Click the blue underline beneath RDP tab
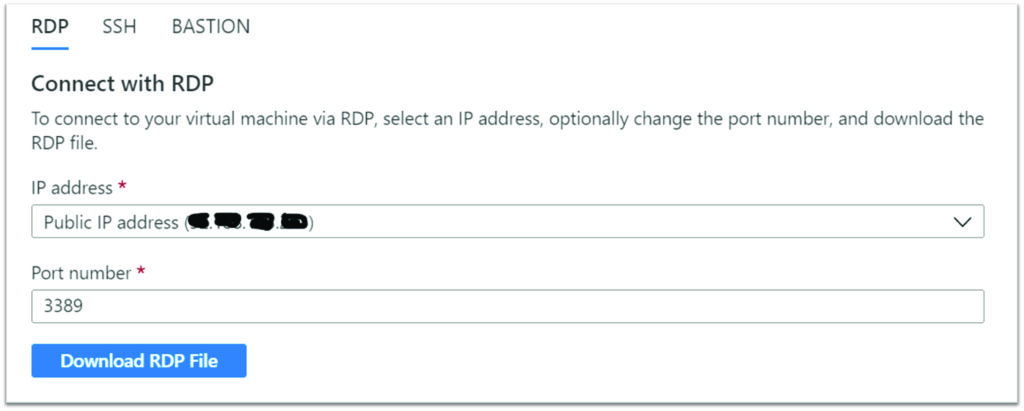 (50, 48)
